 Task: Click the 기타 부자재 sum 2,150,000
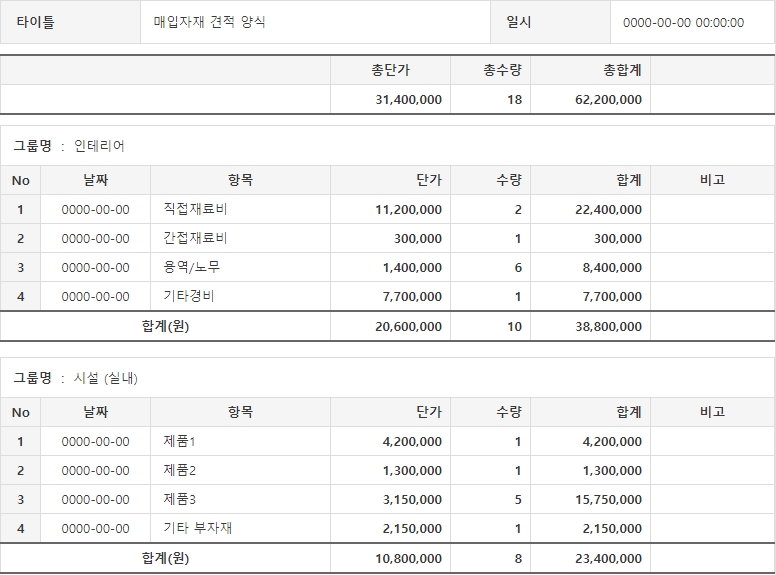point(612,528)
